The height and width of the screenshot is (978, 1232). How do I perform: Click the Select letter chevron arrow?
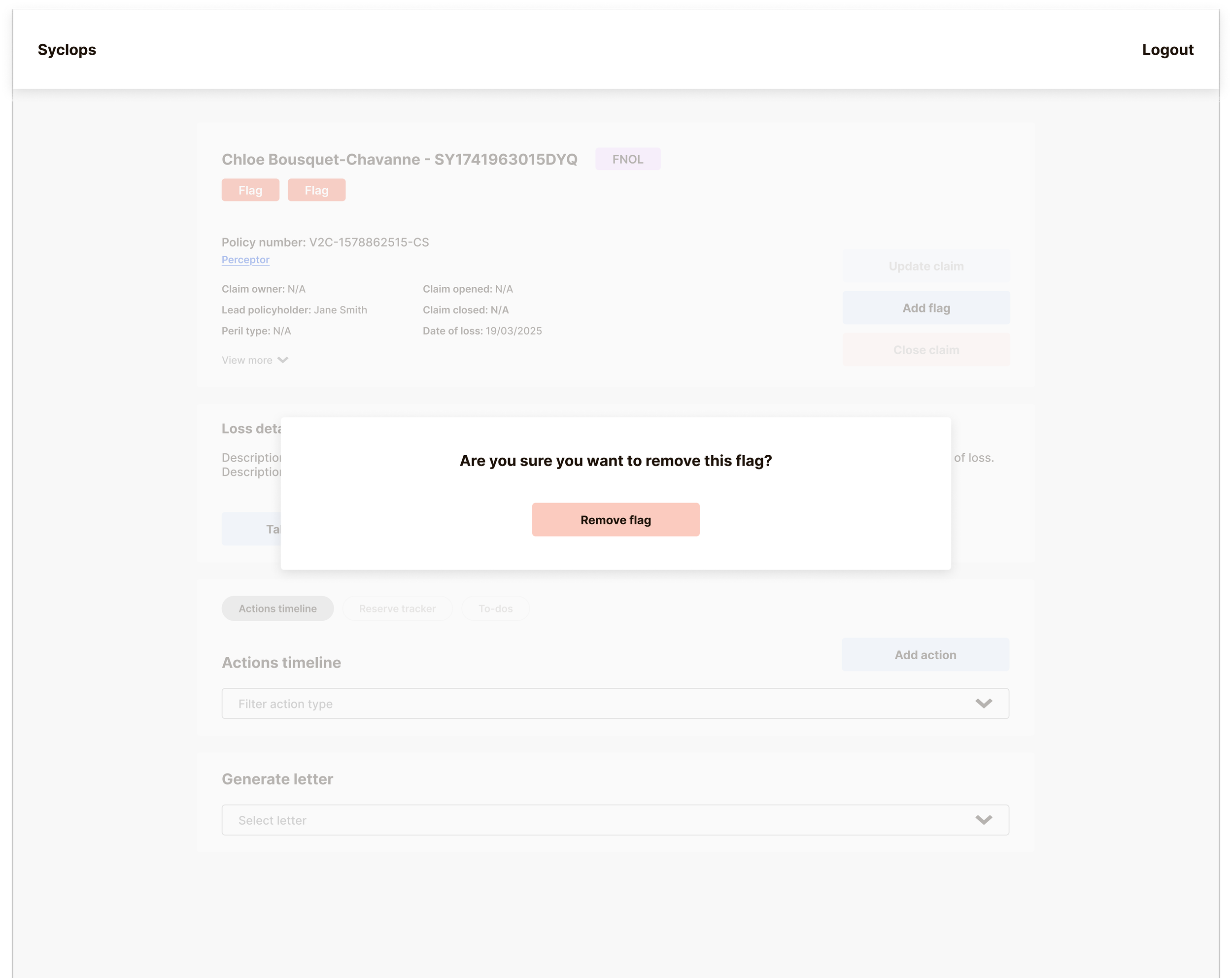pos(984,820)
